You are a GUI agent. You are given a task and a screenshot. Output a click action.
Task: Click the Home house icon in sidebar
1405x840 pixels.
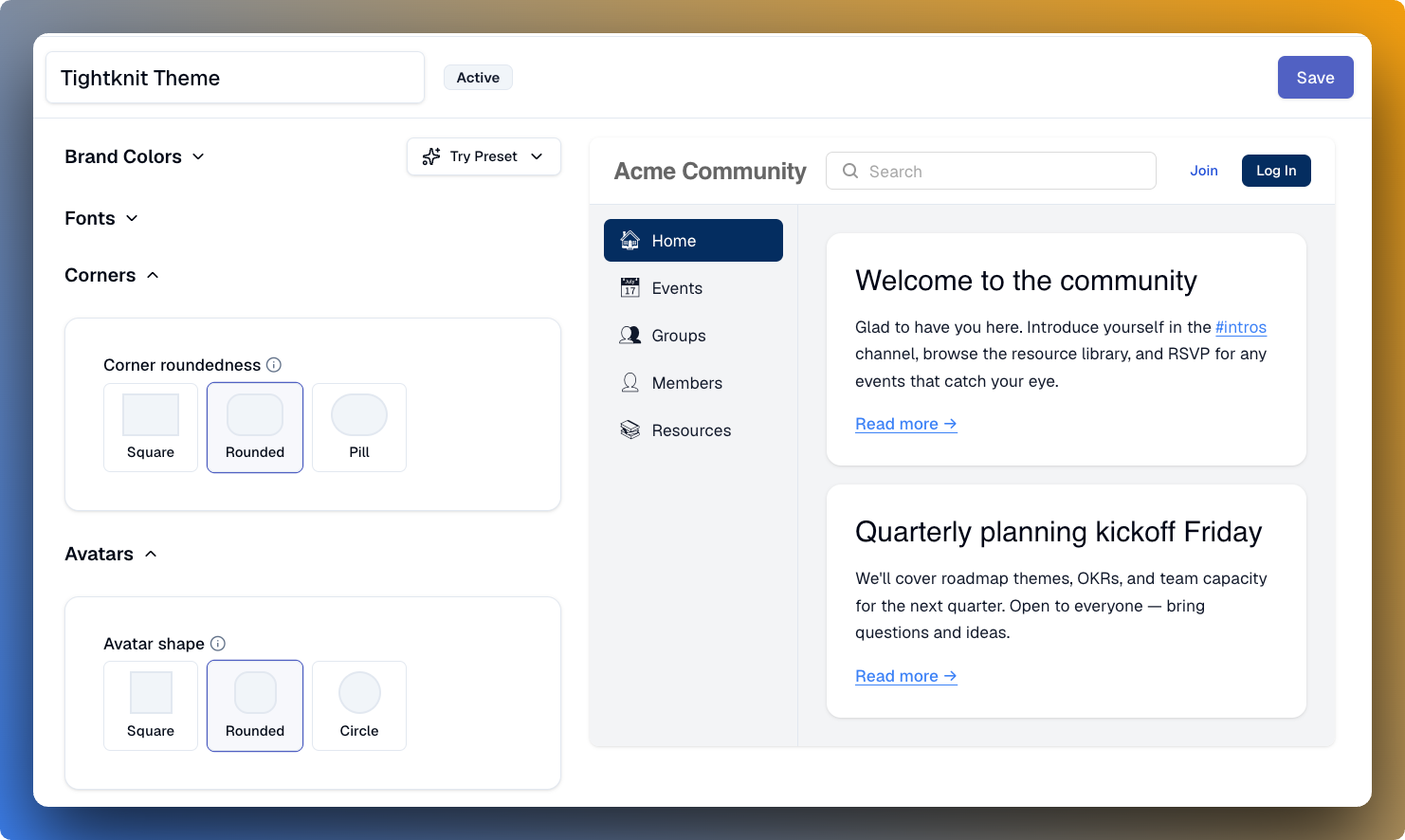tap(630, 240)
